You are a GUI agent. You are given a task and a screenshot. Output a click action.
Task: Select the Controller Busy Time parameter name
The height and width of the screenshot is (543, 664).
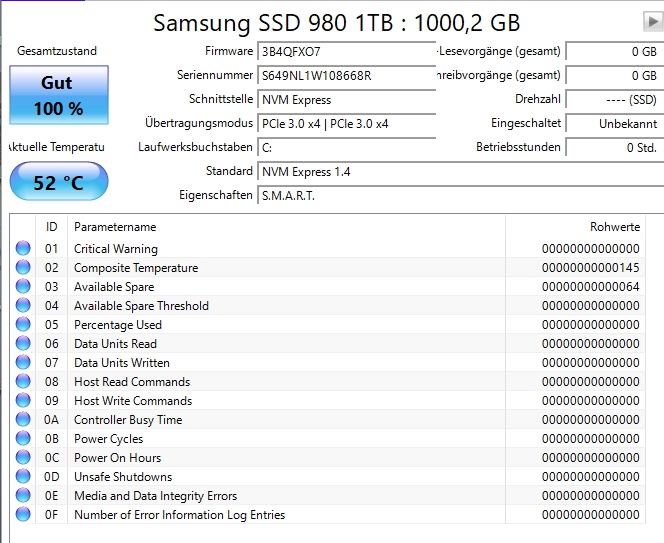[x=128, y=420]
